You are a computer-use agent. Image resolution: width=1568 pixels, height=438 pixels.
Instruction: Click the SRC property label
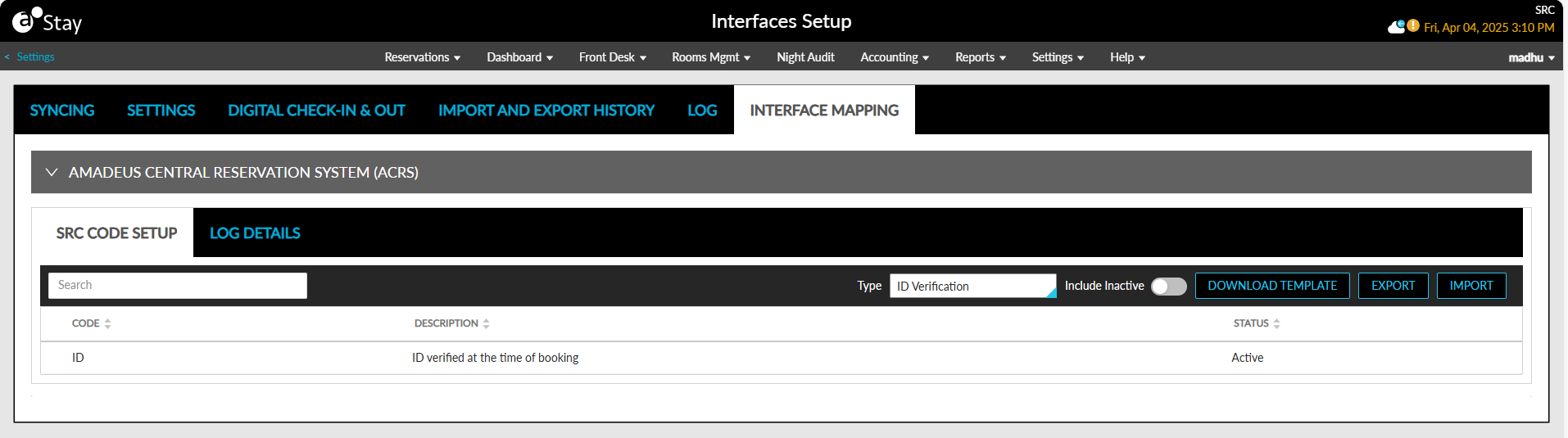pyautogui.click(x=1544, y=10)
